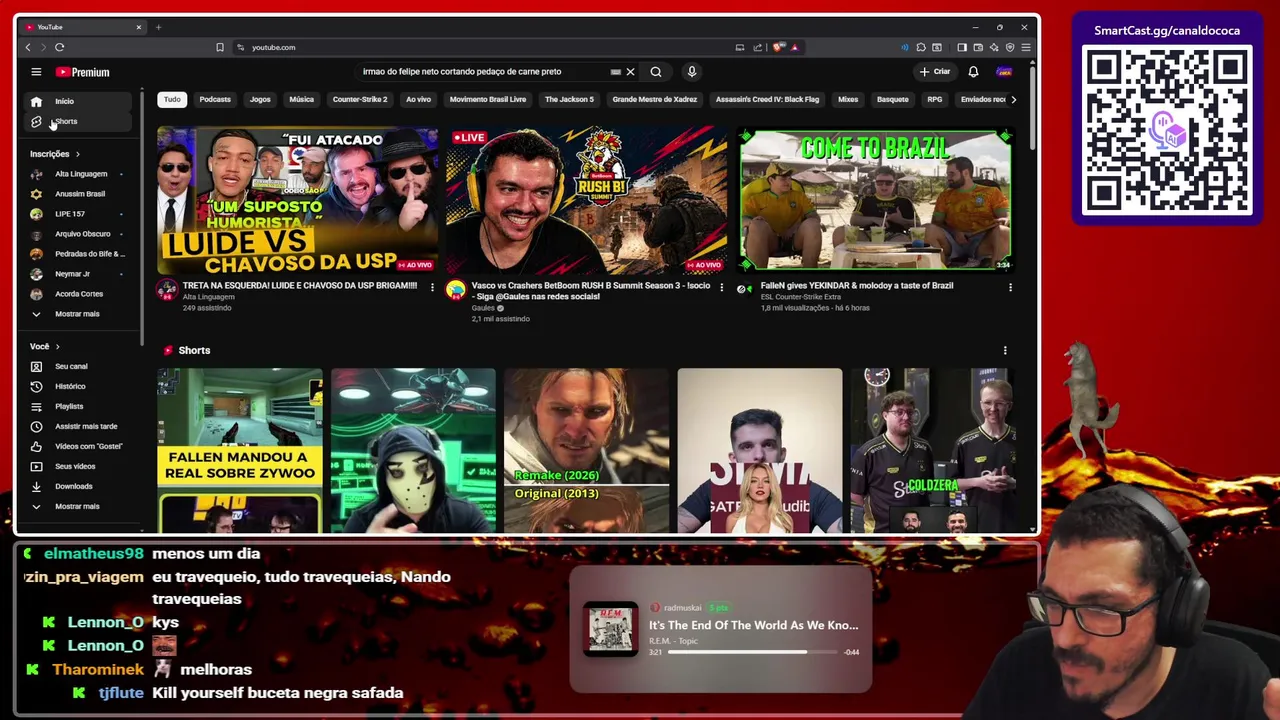The height and width of the screenshot is (720, 1280).
Task: Open the Anussim Brasil subscription
Action: tap(78, 194)
